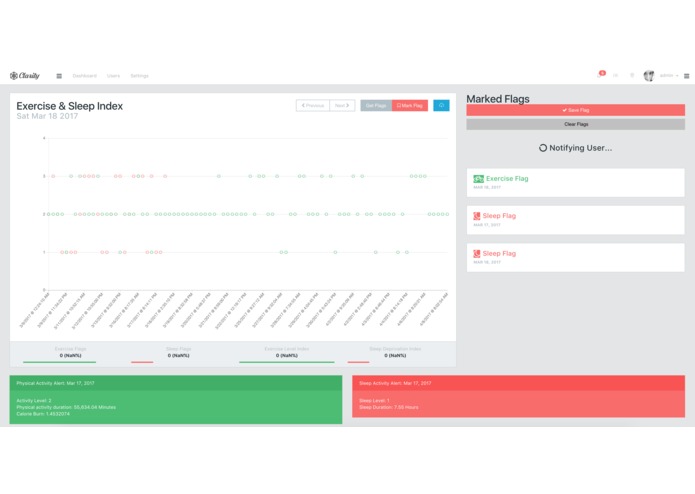
Task: Click the Sleep Deprivation Index value
Action: [395, 355]
